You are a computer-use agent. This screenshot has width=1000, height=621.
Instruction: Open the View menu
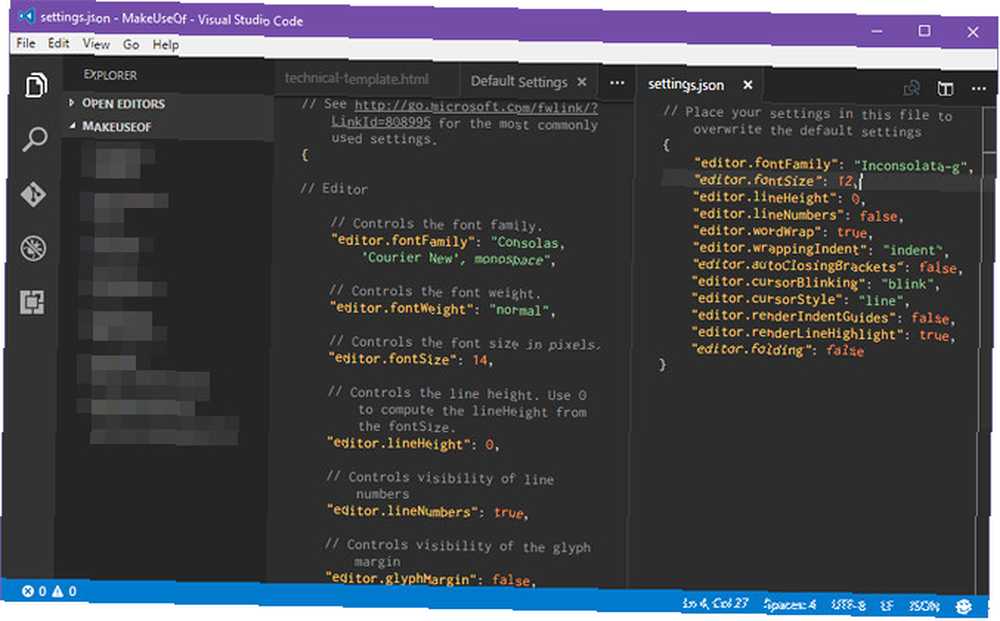click(96, 44)
